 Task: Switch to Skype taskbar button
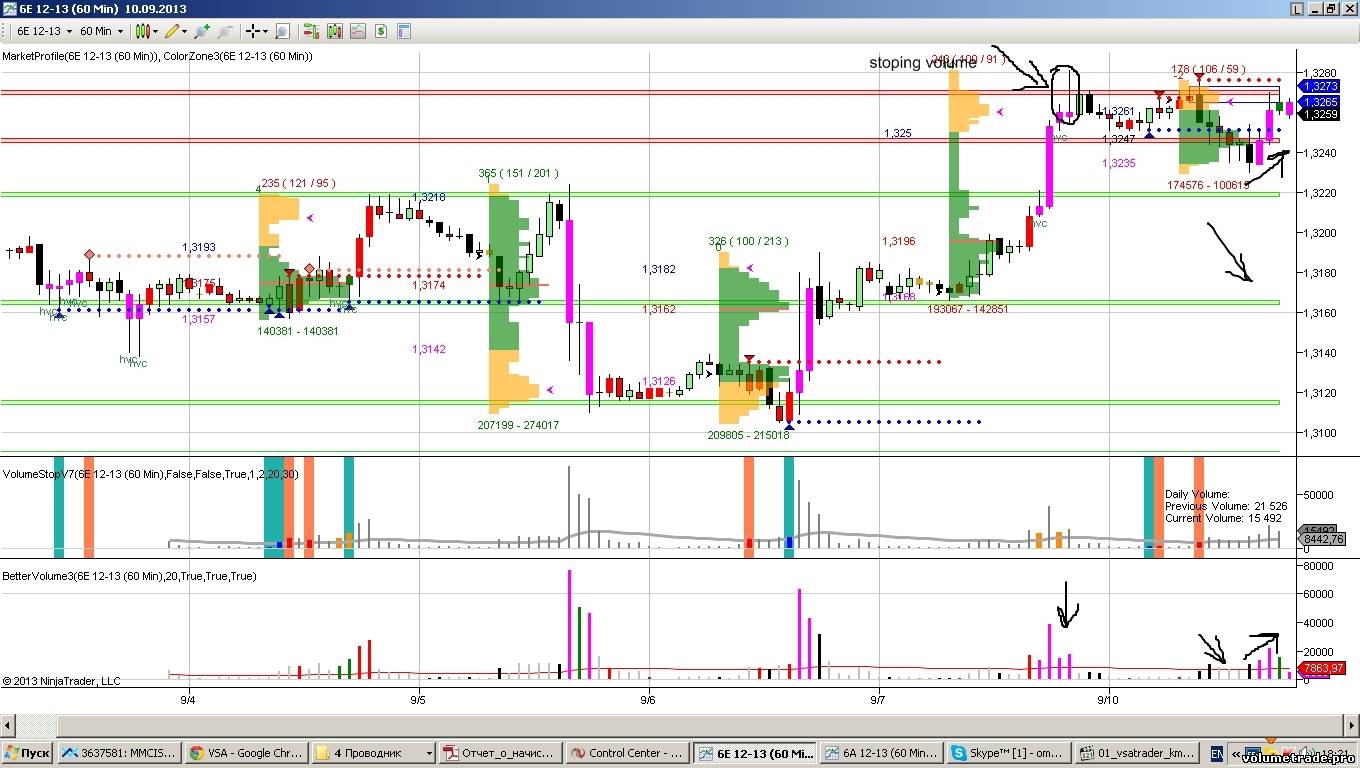pos(1007,753)
